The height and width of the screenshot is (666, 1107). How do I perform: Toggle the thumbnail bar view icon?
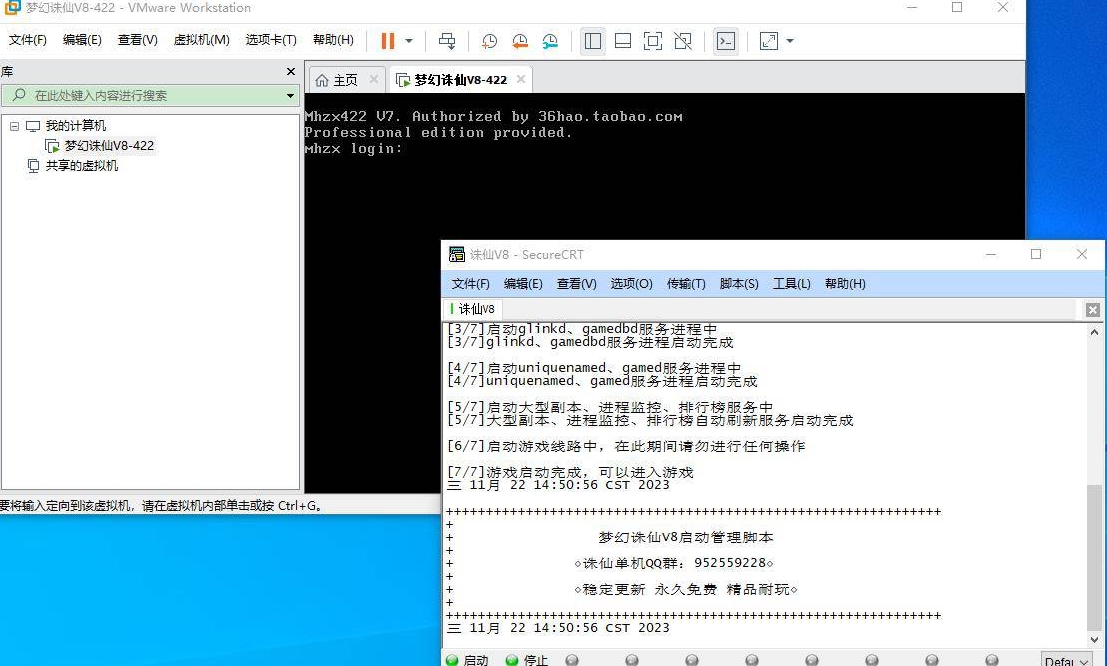point(623,41)
